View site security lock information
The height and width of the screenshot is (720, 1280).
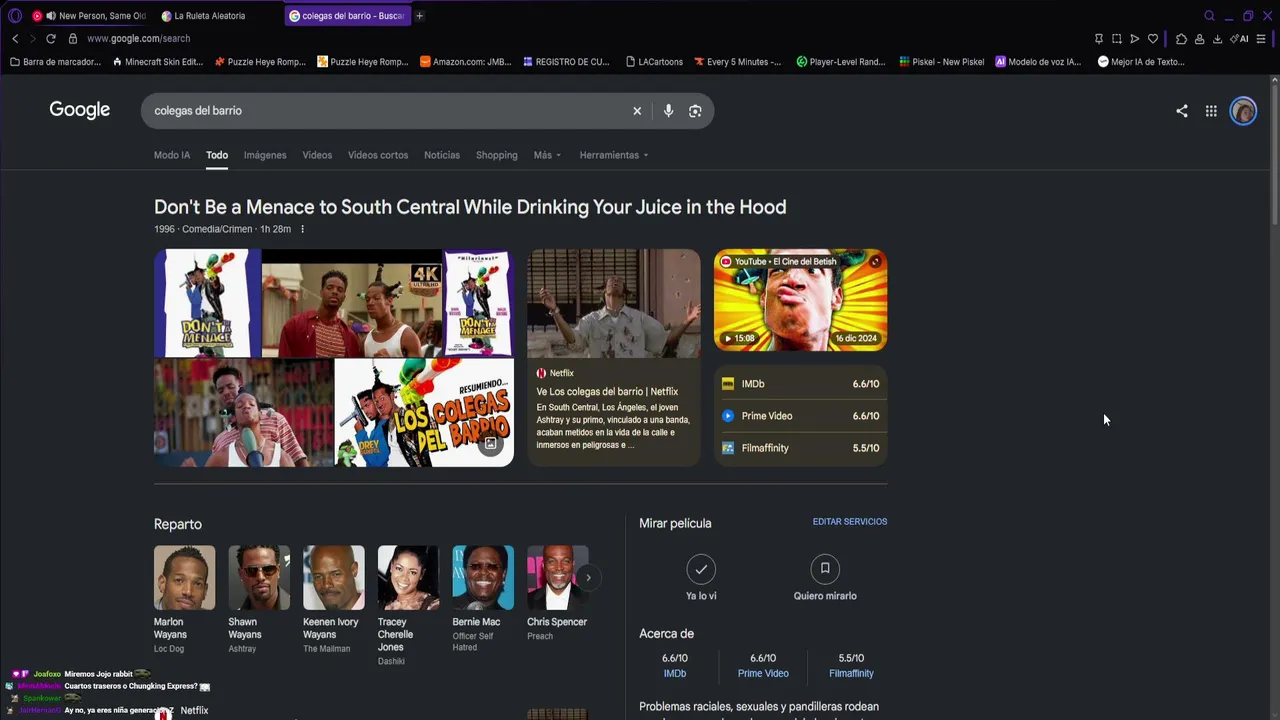click(73, 39)
